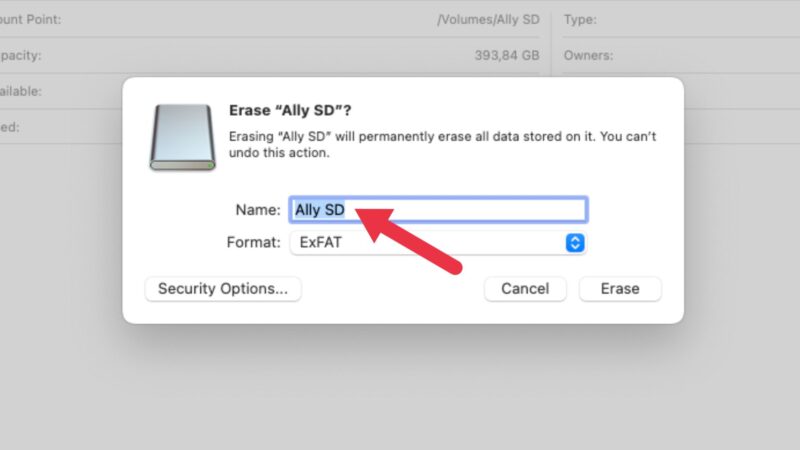Click the 393,84 GB capacity value
This screenshot has width=800, height=450.
coord(507,56)
